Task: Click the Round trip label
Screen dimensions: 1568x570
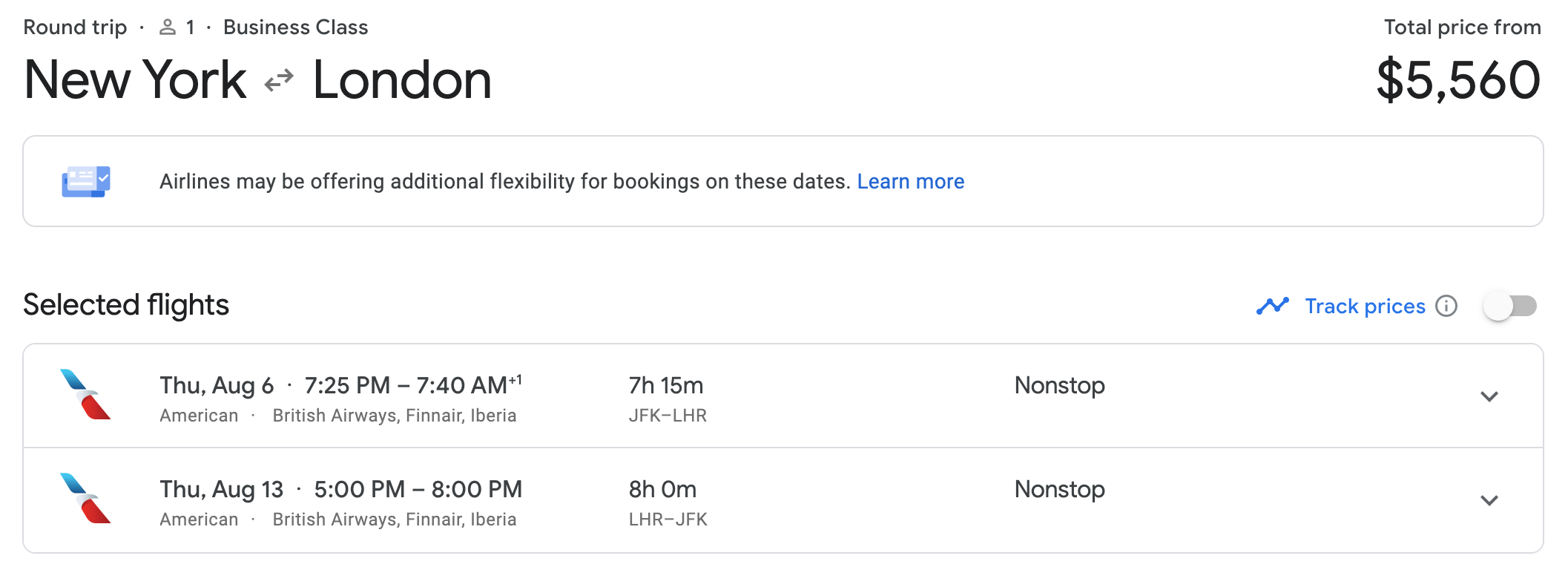Action: point(75,27)
